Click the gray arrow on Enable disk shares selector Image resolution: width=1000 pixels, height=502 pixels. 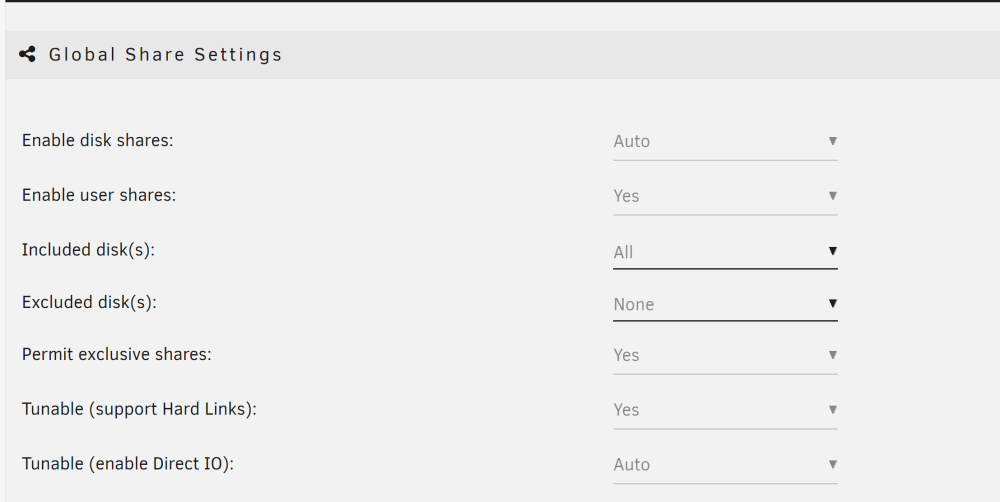coord(832,140)
